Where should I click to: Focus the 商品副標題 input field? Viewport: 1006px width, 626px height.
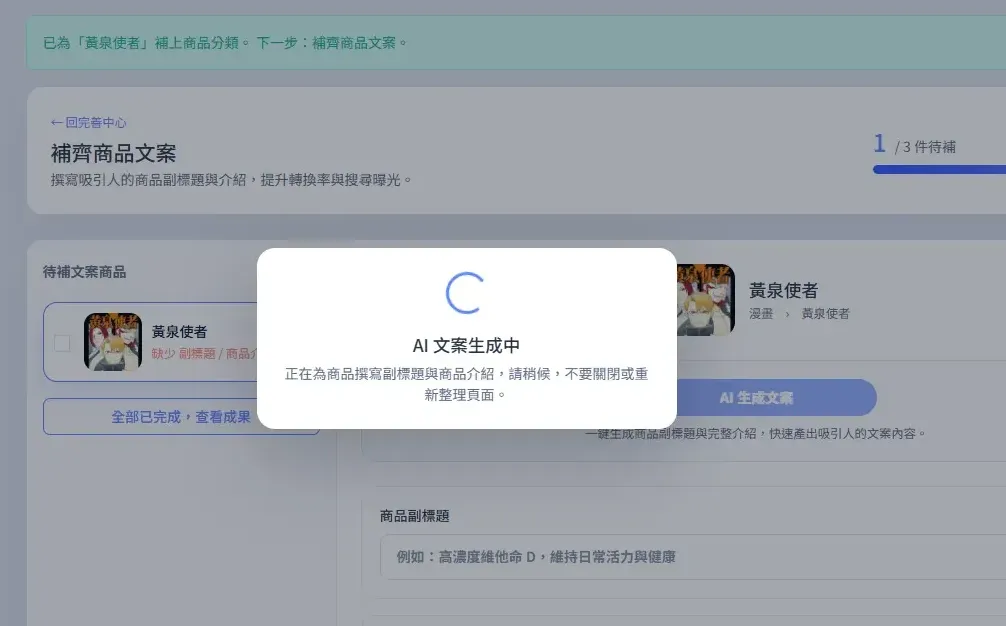pos(693,557)
